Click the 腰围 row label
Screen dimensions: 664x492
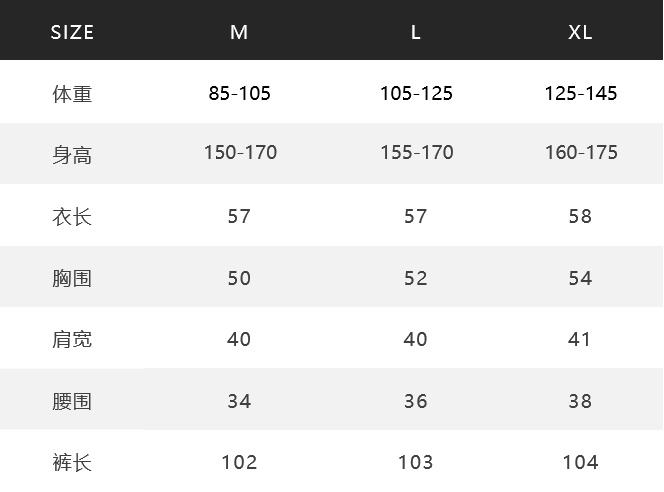72,401
